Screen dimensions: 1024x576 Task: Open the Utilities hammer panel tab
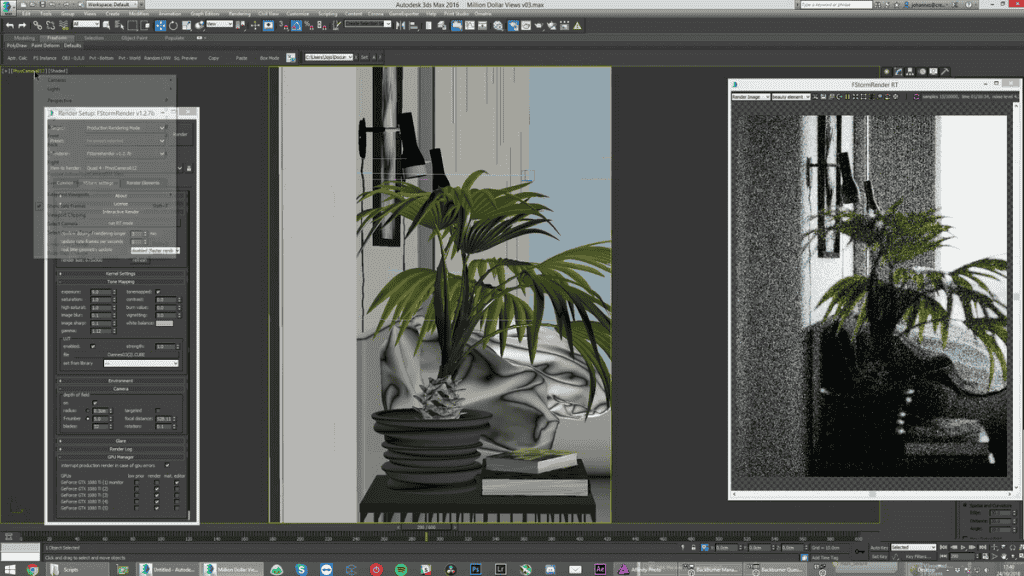[x=945, y=71]
